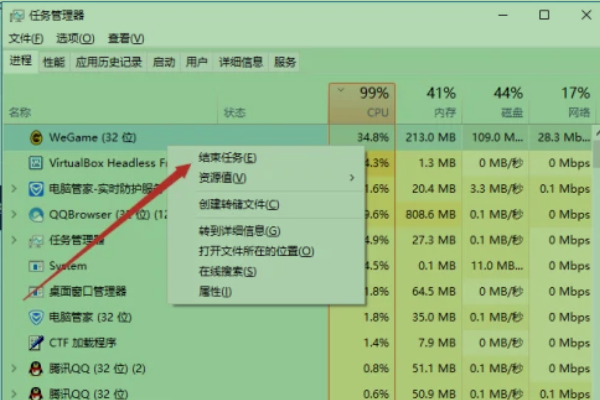The image size is (600, 400).
Task: Select the 电脑管家 (32 位) process name
Action: 90,317
